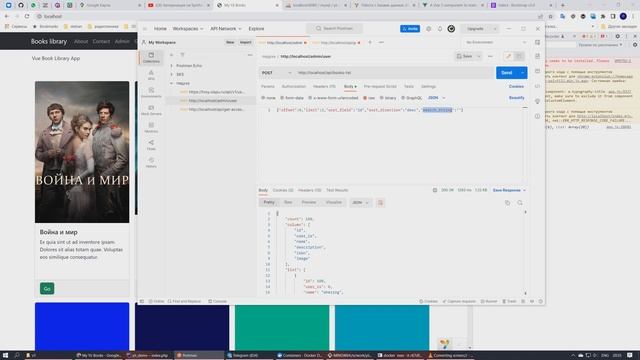Click the request URL input field
640x360 pixels.
coord(394,73)
